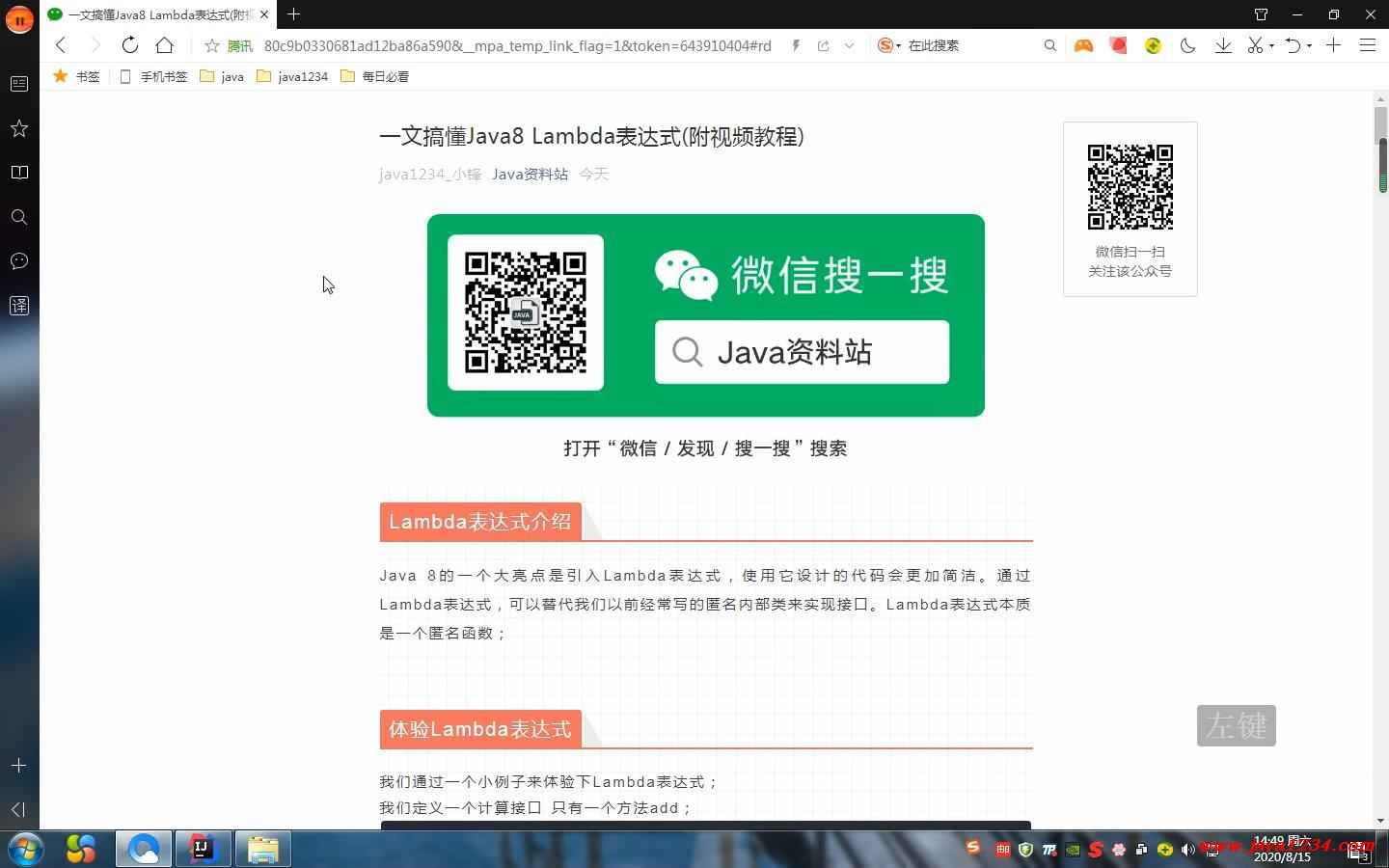Click the sidebar add plus icon
Screen dimensions: 1389x868
(18, 765)
